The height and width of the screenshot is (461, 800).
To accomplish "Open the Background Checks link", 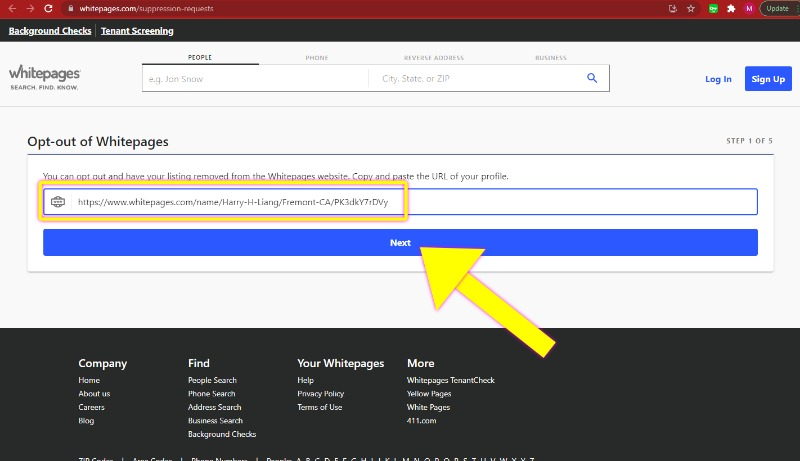I will pyautogui.click(x=50, y=31).
